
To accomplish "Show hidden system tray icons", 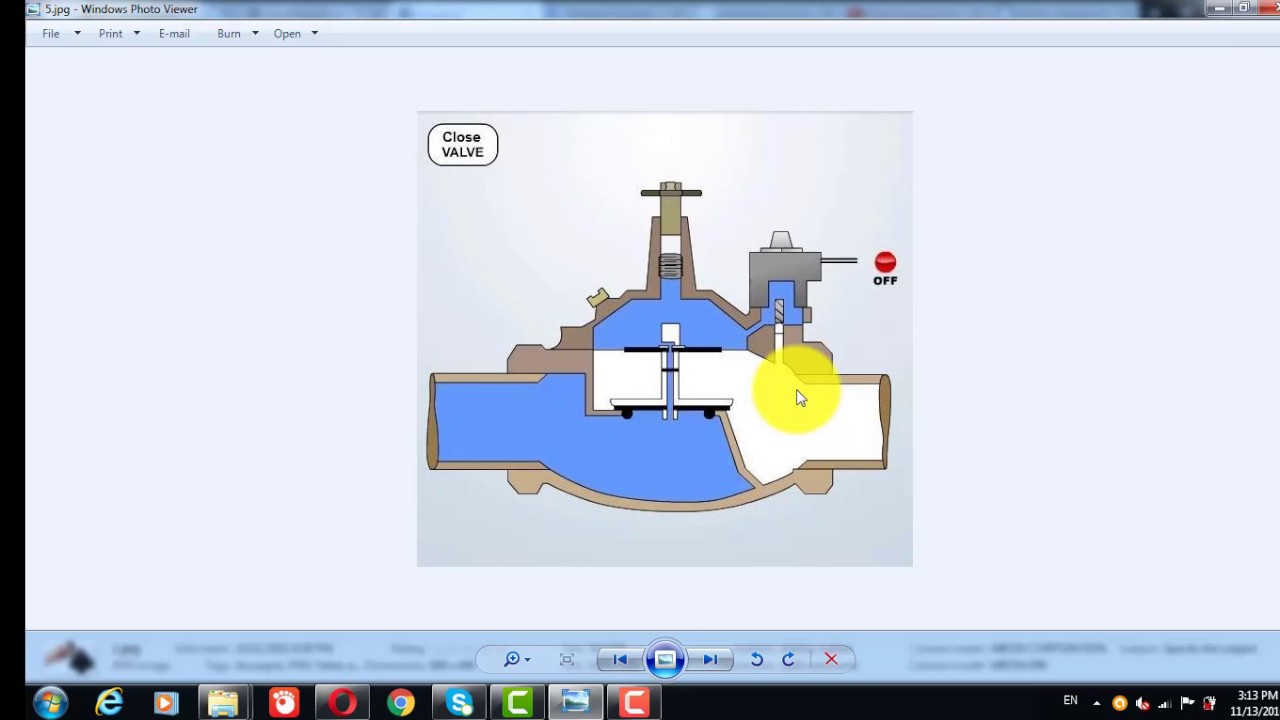I will coord(1096,703).
